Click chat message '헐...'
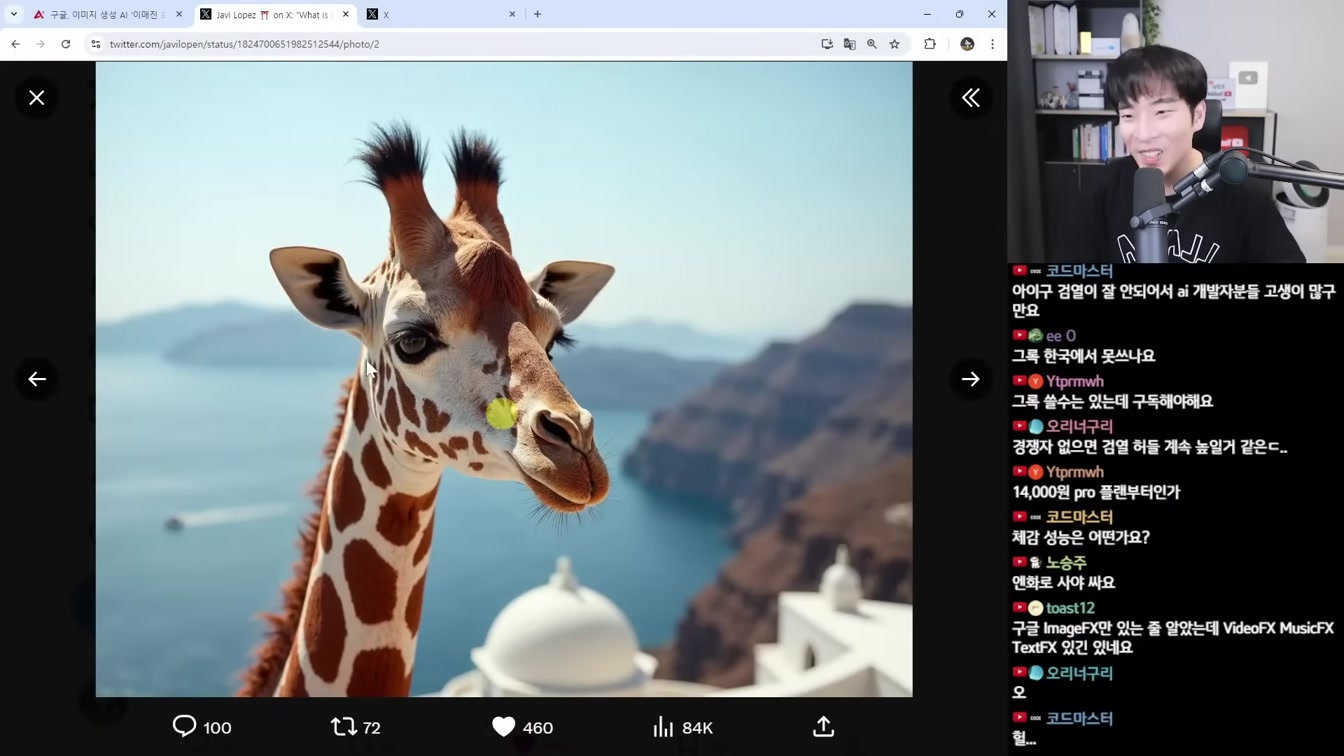The height and width of the screenshot is (756, 1344). [1024, 738]
